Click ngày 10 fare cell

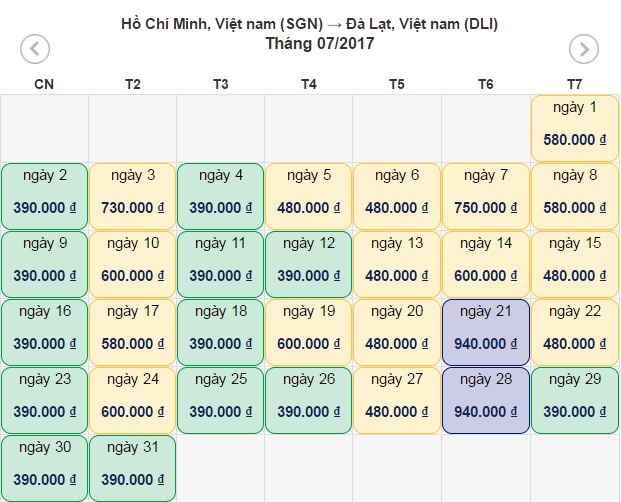click(x=132, y=264)
